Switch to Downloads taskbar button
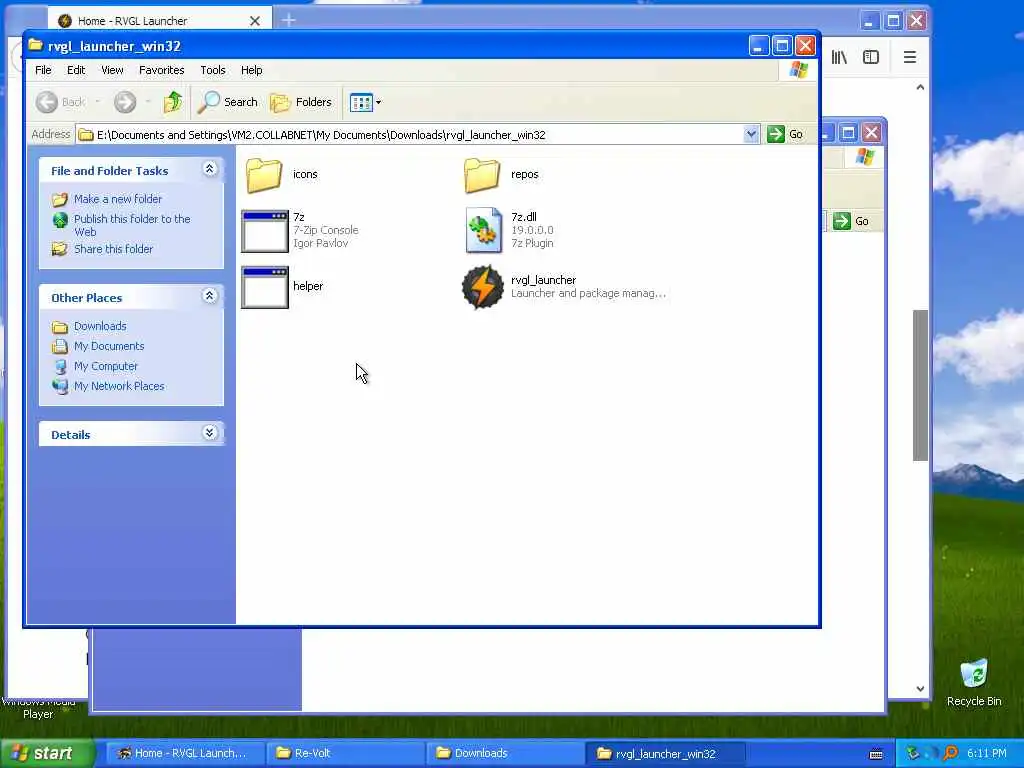Image resolution: width=1024 pixels, height=768 pixels. [x=505, y=754]
